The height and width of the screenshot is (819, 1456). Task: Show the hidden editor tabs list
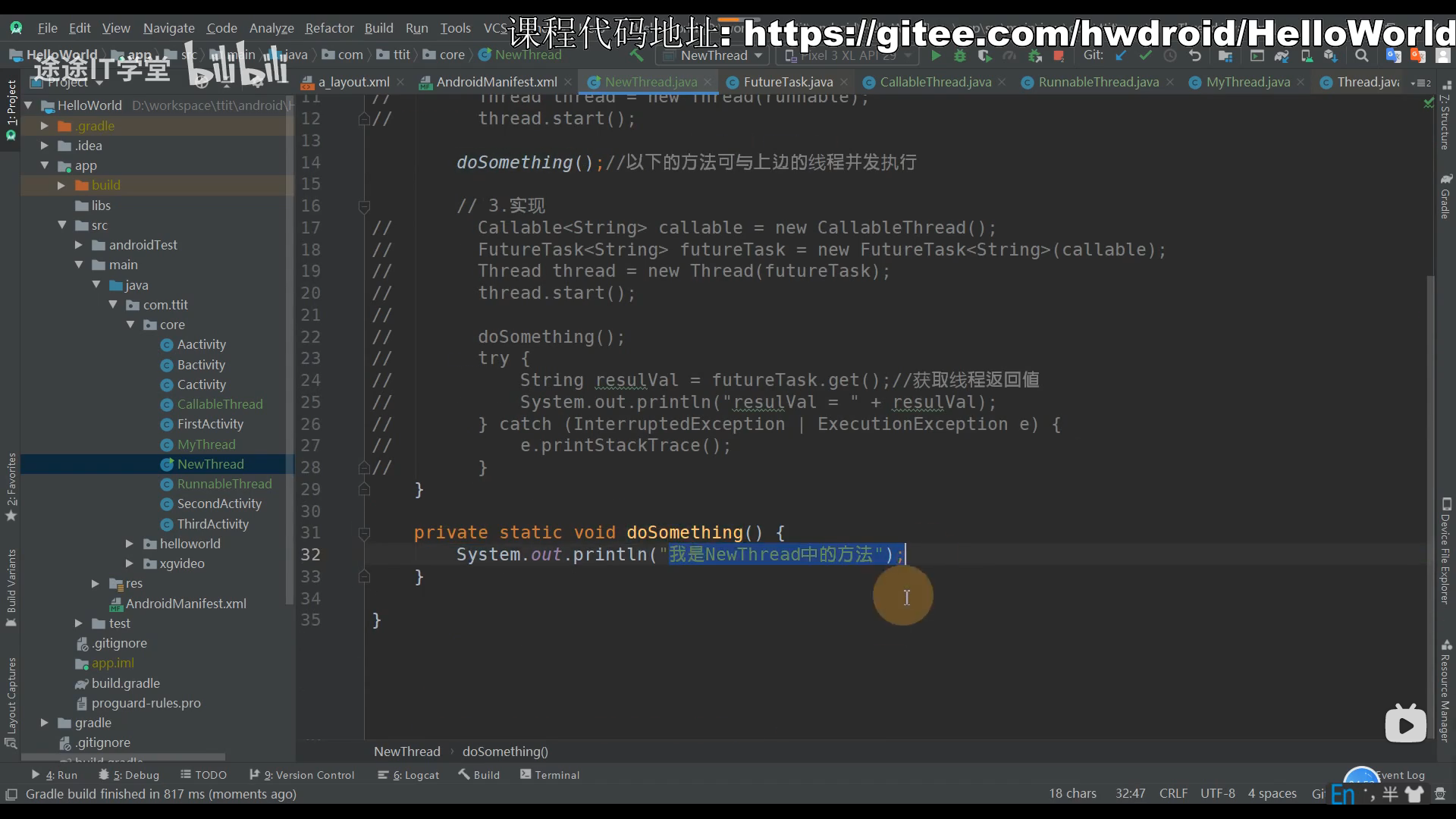[1421, 83]
